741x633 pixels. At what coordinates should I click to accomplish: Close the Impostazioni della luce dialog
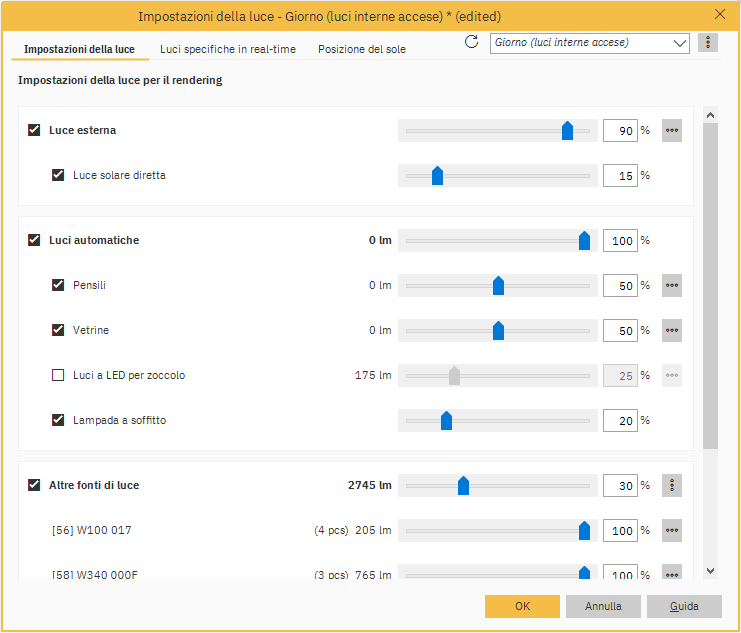pyautogui.click(x=720, y=15)
